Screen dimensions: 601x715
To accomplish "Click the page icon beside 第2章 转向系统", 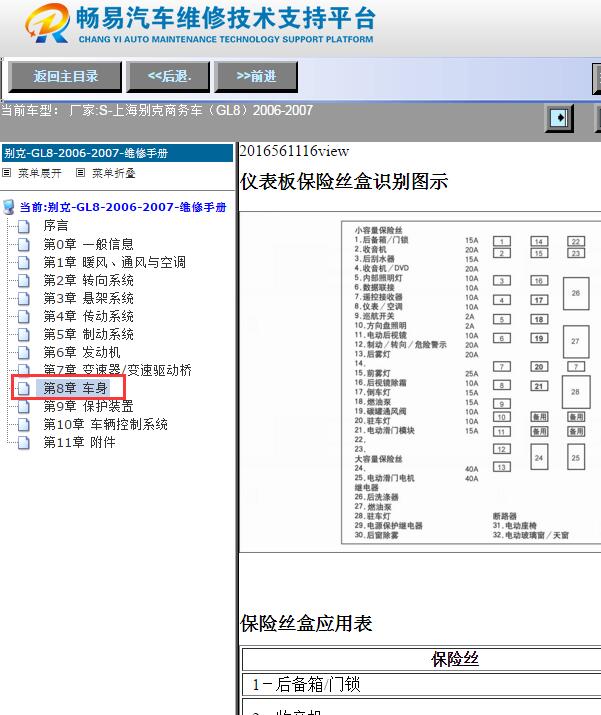I will click(x=24, y=280).
